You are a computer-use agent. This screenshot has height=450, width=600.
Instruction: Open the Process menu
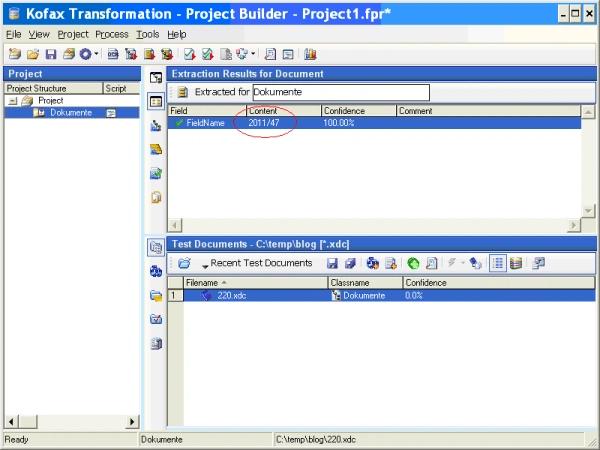coord(112,34)
